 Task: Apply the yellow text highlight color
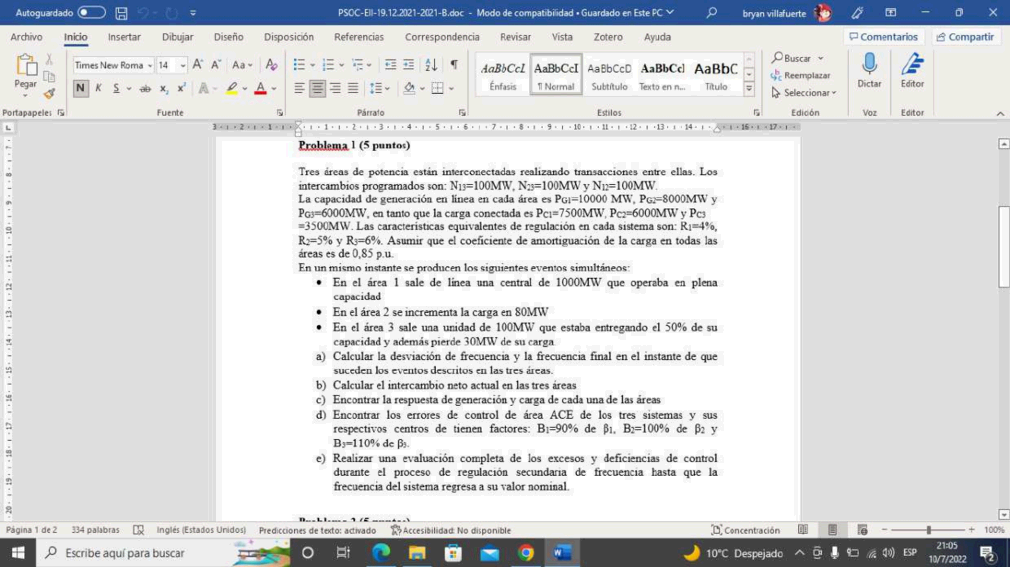[232, 88]
